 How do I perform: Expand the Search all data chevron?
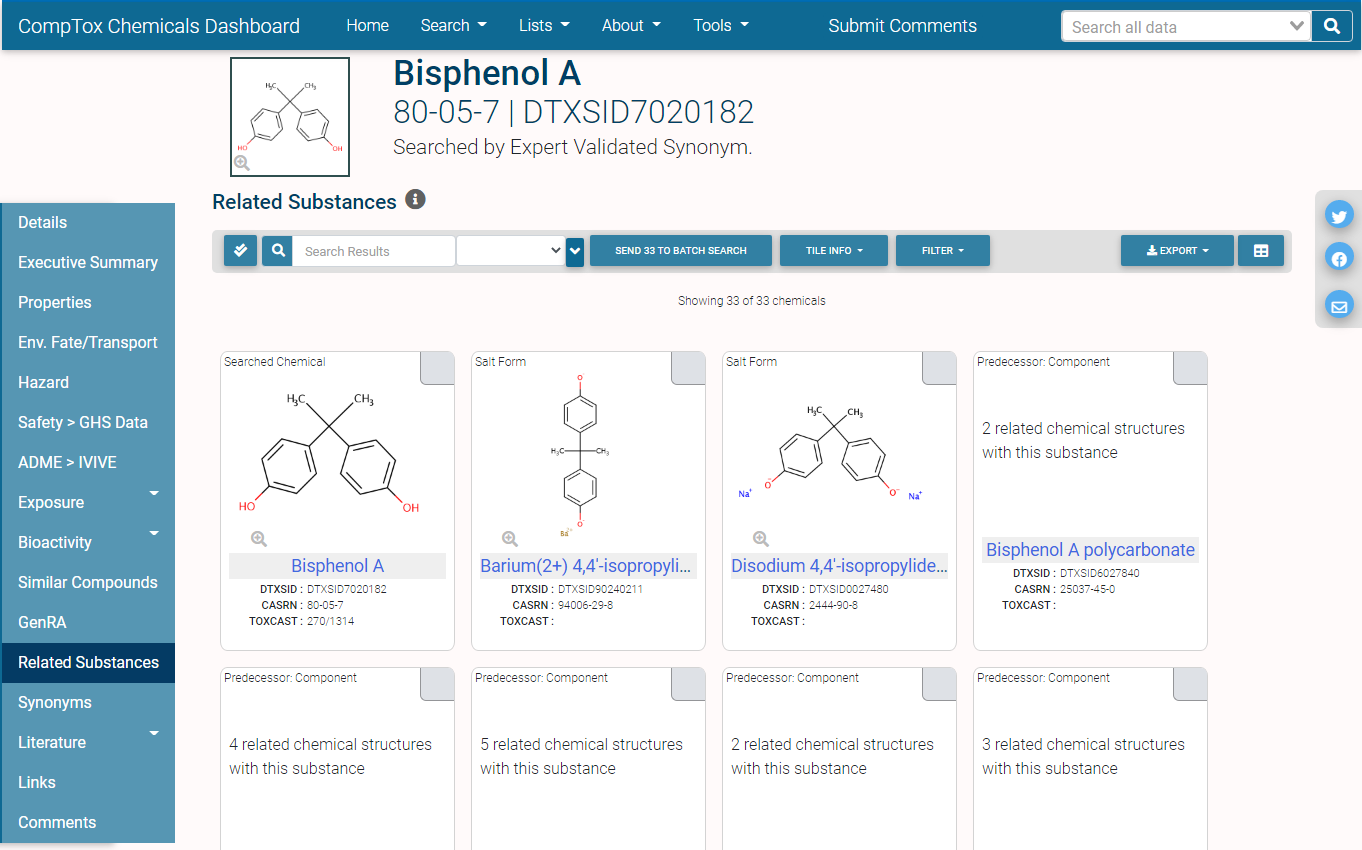(x=1297, y=27)
